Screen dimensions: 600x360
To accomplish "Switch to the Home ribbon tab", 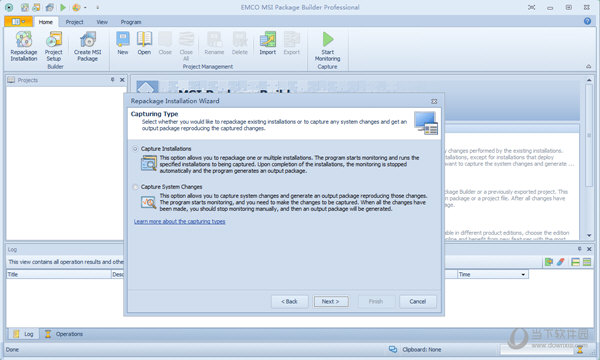I will pos(46,22).
